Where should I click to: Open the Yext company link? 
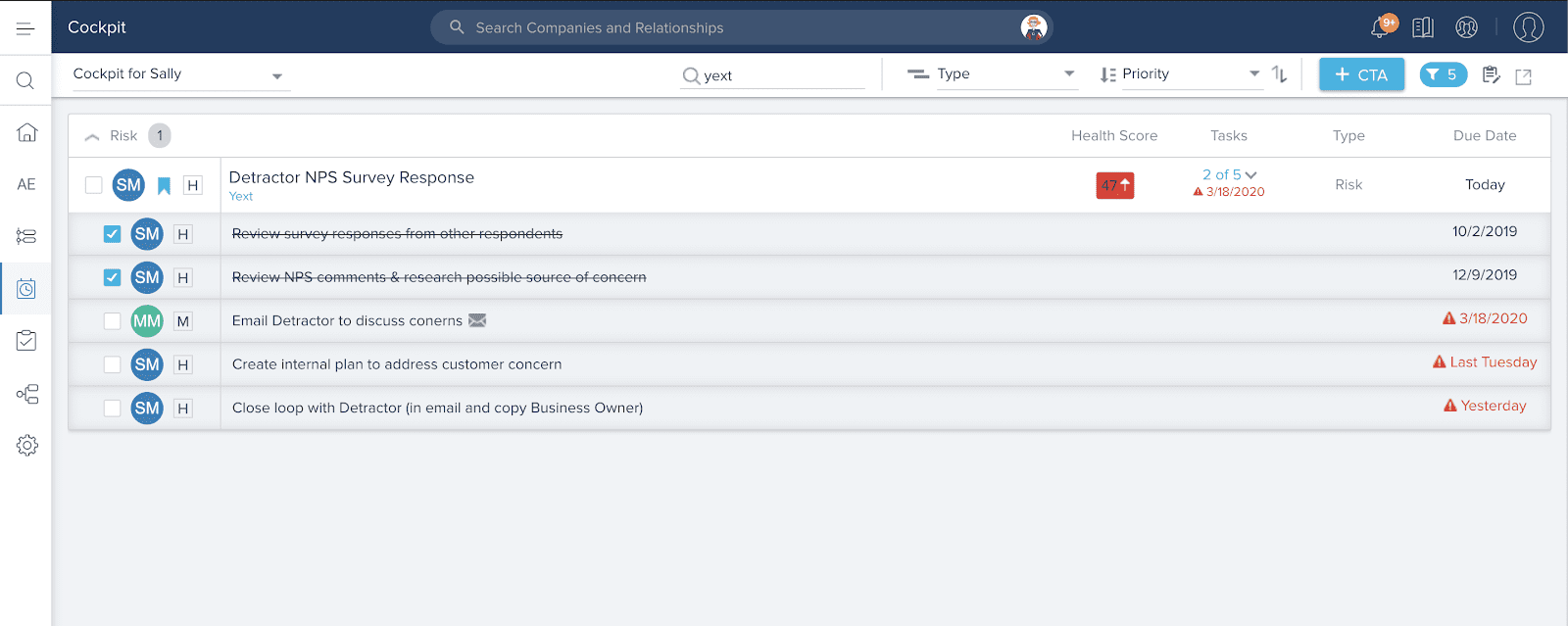pyautogui.click(x=240, y=196)
